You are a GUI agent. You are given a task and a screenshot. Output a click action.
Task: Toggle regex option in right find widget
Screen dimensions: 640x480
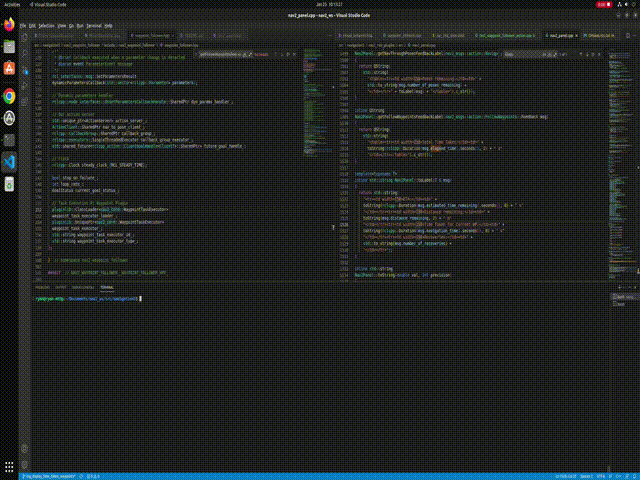[556, 54]
